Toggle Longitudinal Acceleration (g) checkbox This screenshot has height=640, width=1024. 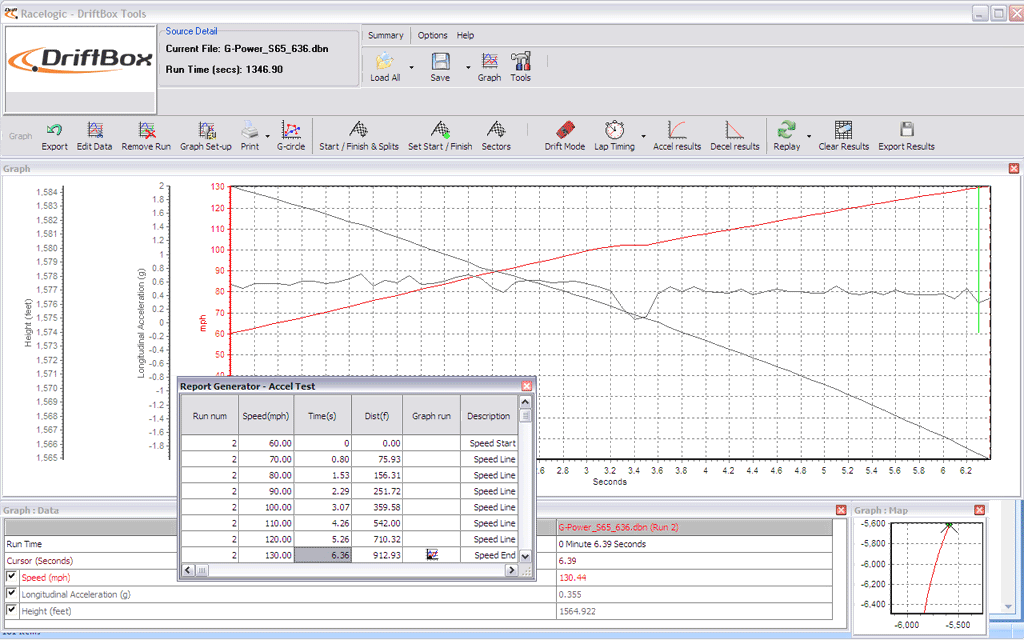[11, 593]
